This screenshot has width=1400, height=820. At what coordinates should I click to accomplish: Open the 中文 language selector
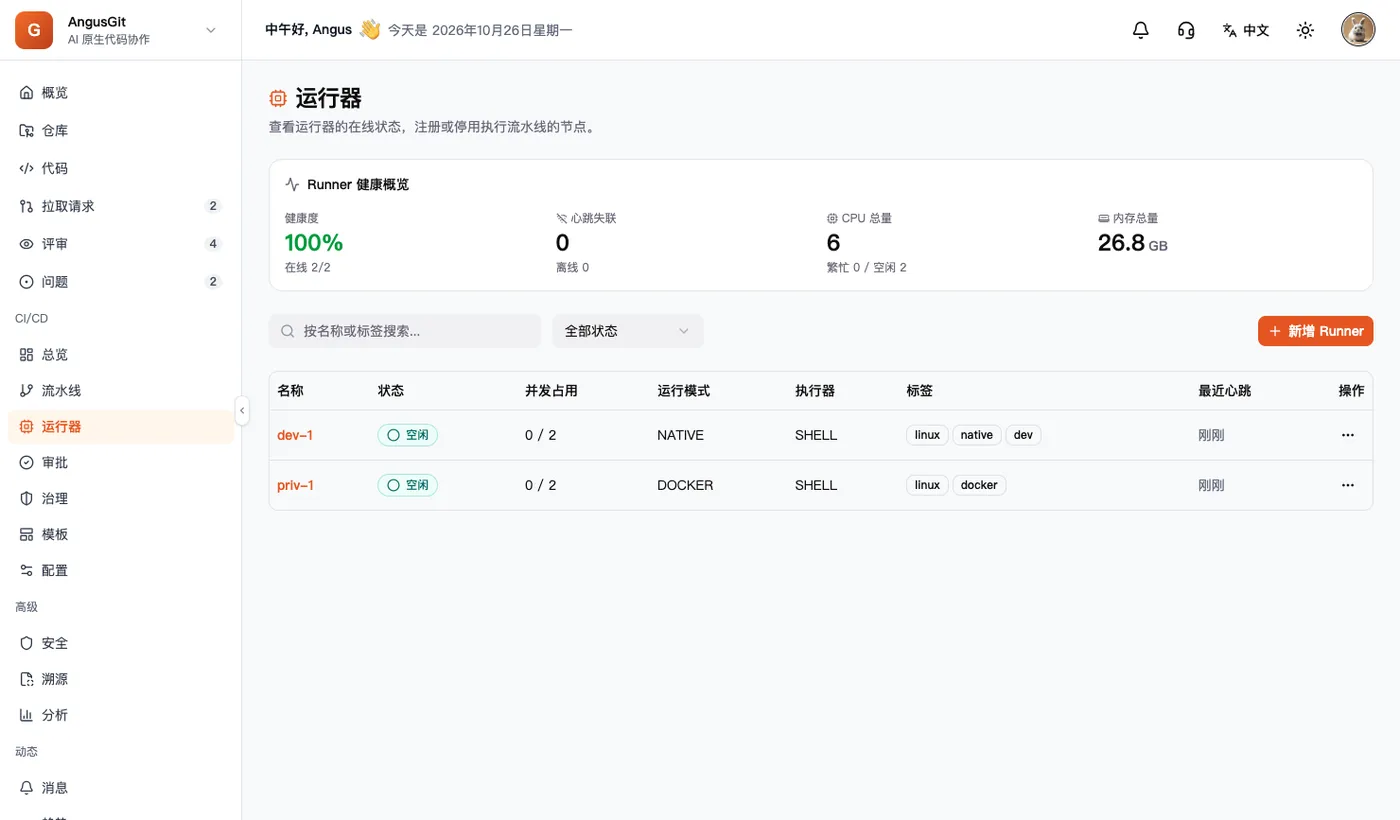pyautogui.click(x=1246, y=30)
